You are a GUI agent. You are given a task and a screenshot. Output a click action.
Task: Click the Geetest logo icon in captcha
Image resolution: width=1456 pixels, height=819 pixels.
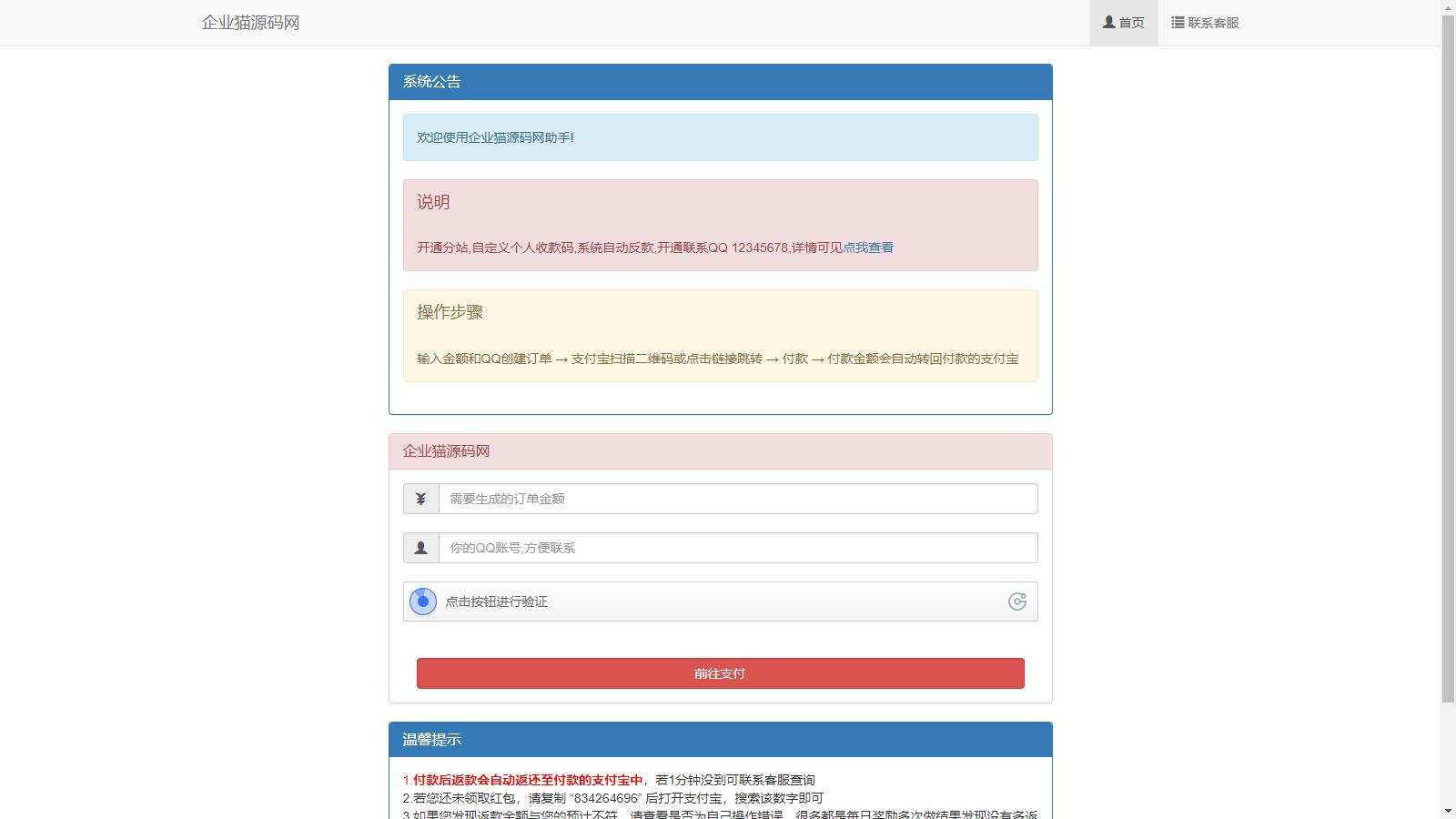point(1017,602)
